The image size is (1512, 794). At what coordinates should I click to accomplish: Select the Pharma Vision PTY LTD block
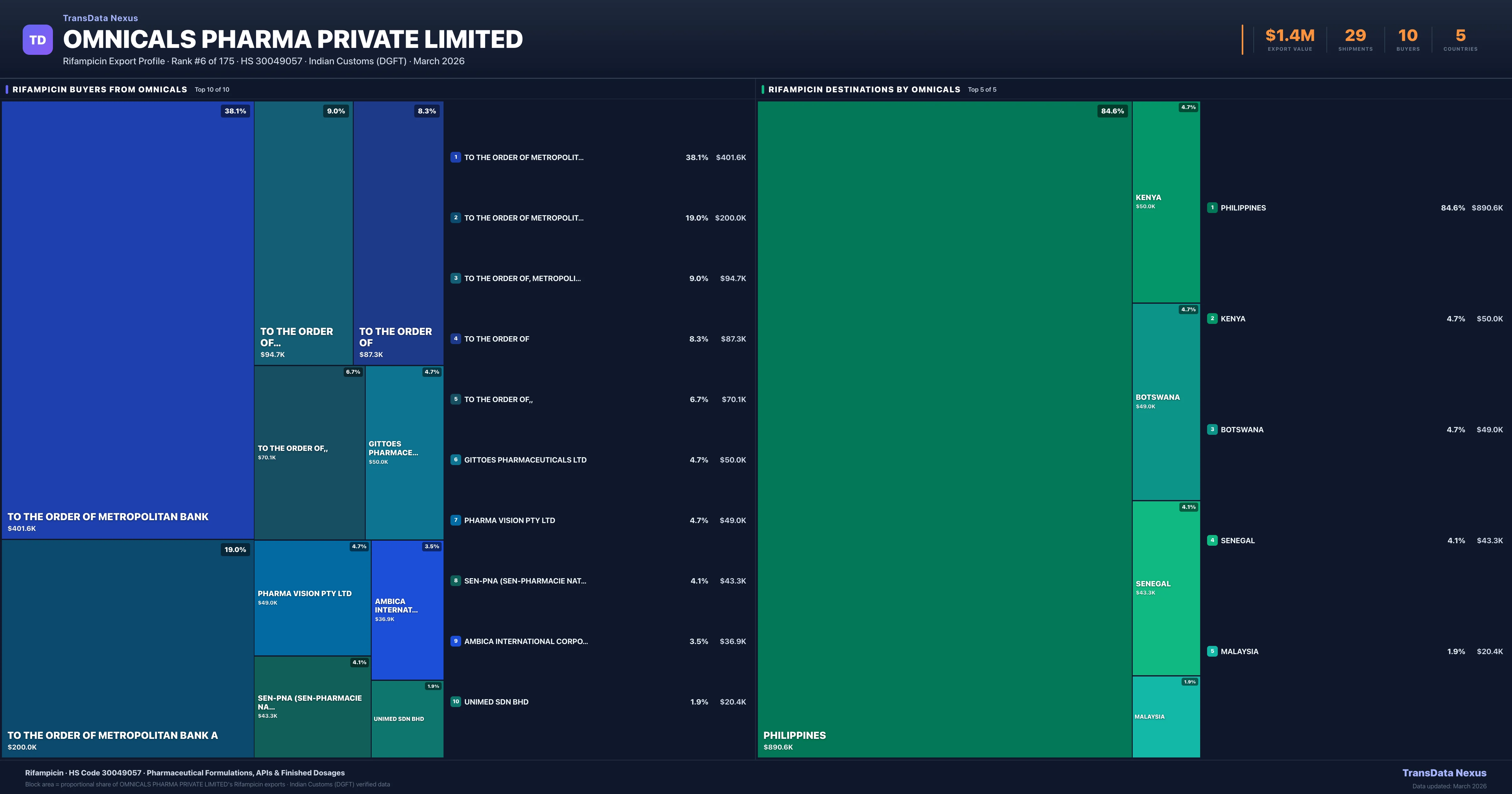coord(312,597)
